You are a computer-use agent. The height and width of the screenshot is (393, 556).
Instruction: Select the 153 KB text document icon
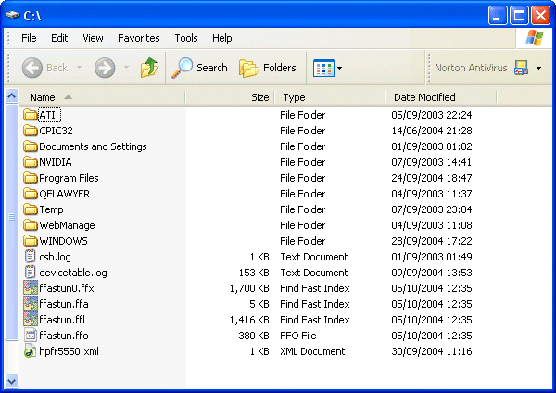(30, 272)
